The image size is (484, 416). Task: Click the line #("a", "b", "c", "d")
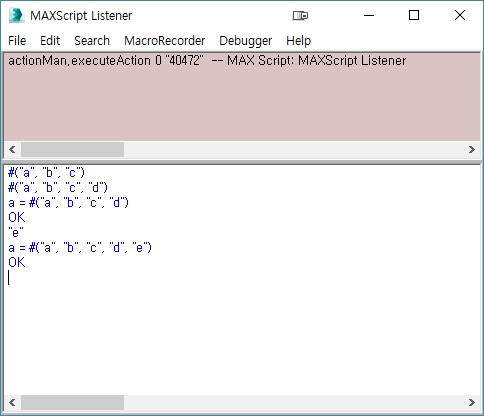pyautogui.click(x=58, y=188)
